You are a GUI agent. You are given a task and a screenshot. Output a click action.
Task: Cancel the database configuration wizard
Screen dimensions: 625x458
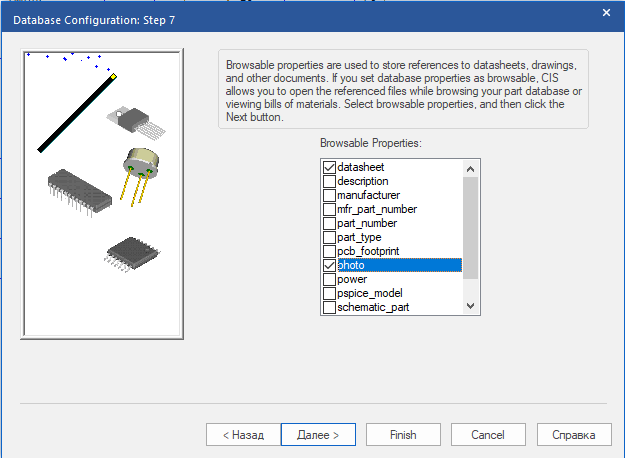point(488,435)
